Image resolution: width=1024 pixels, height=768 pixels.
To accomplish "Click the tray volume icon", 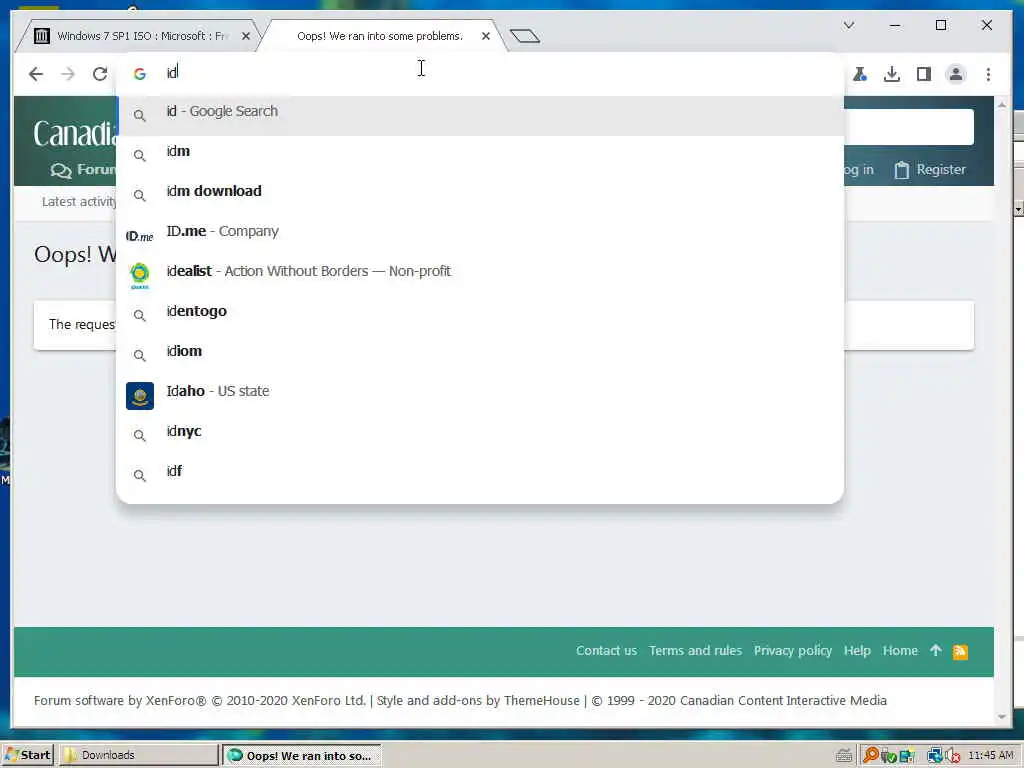I will [x=952, y=756].
